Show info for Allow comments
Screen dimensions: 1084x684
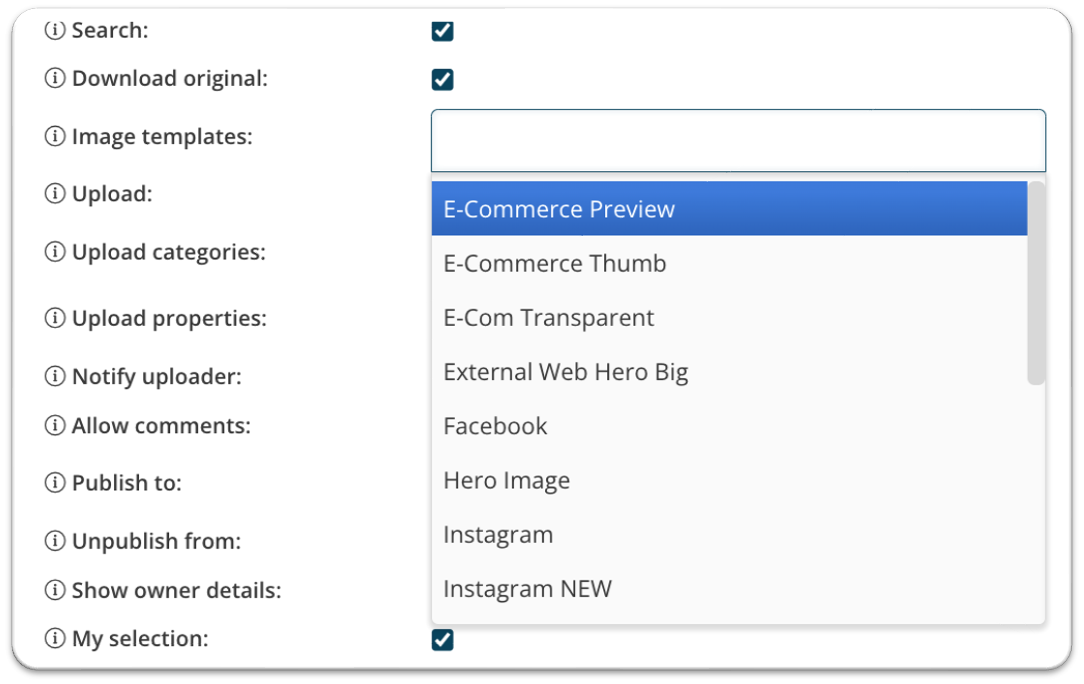tap(55, 425)
